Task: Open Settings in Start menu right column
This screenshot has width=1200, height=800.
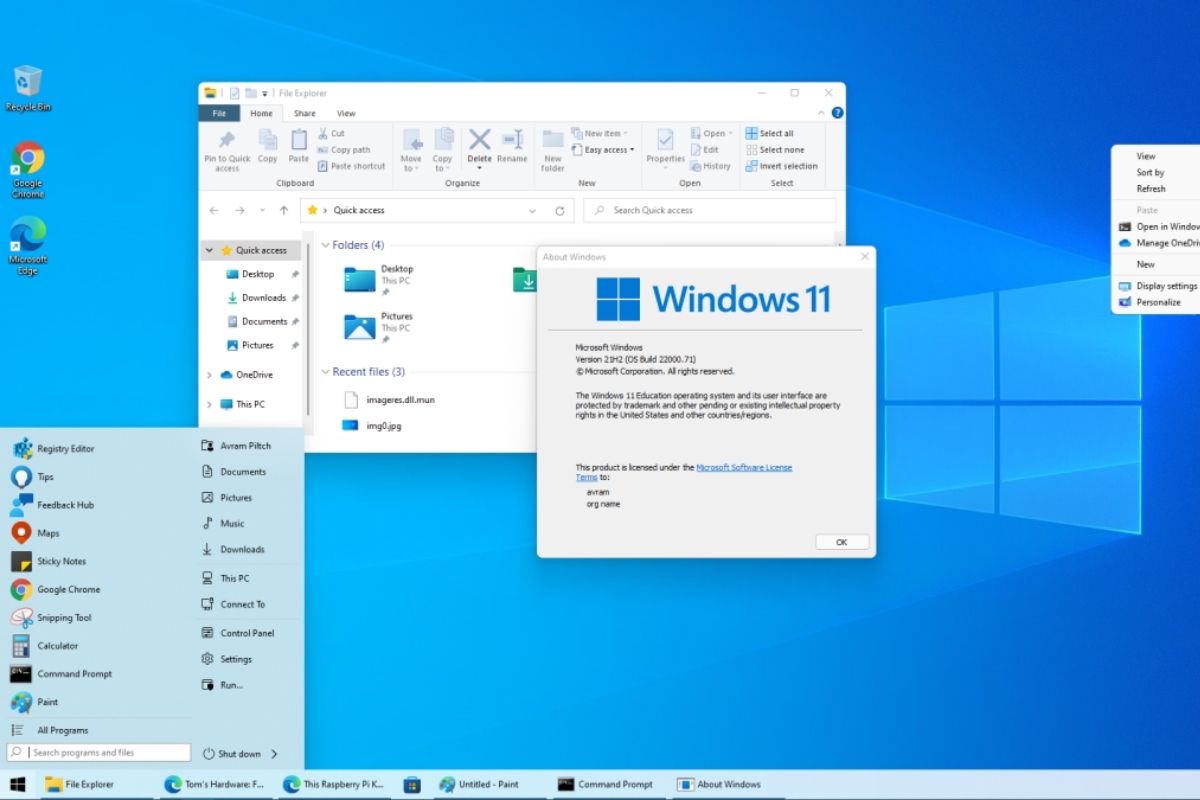Action: (227, 659)
